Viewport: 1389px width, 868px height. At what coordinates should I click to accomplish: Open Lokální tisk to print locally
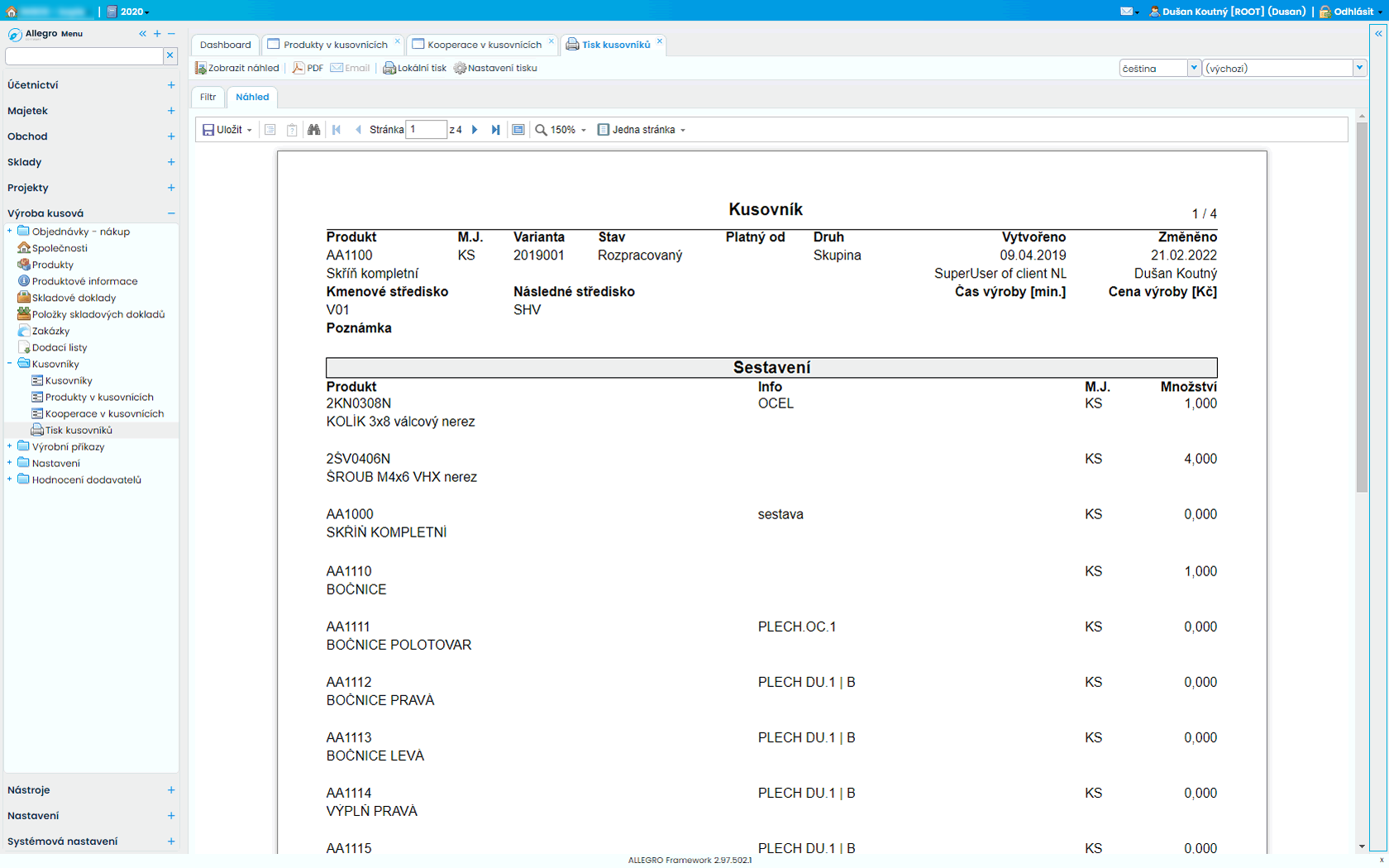click(x=414, y=68)
